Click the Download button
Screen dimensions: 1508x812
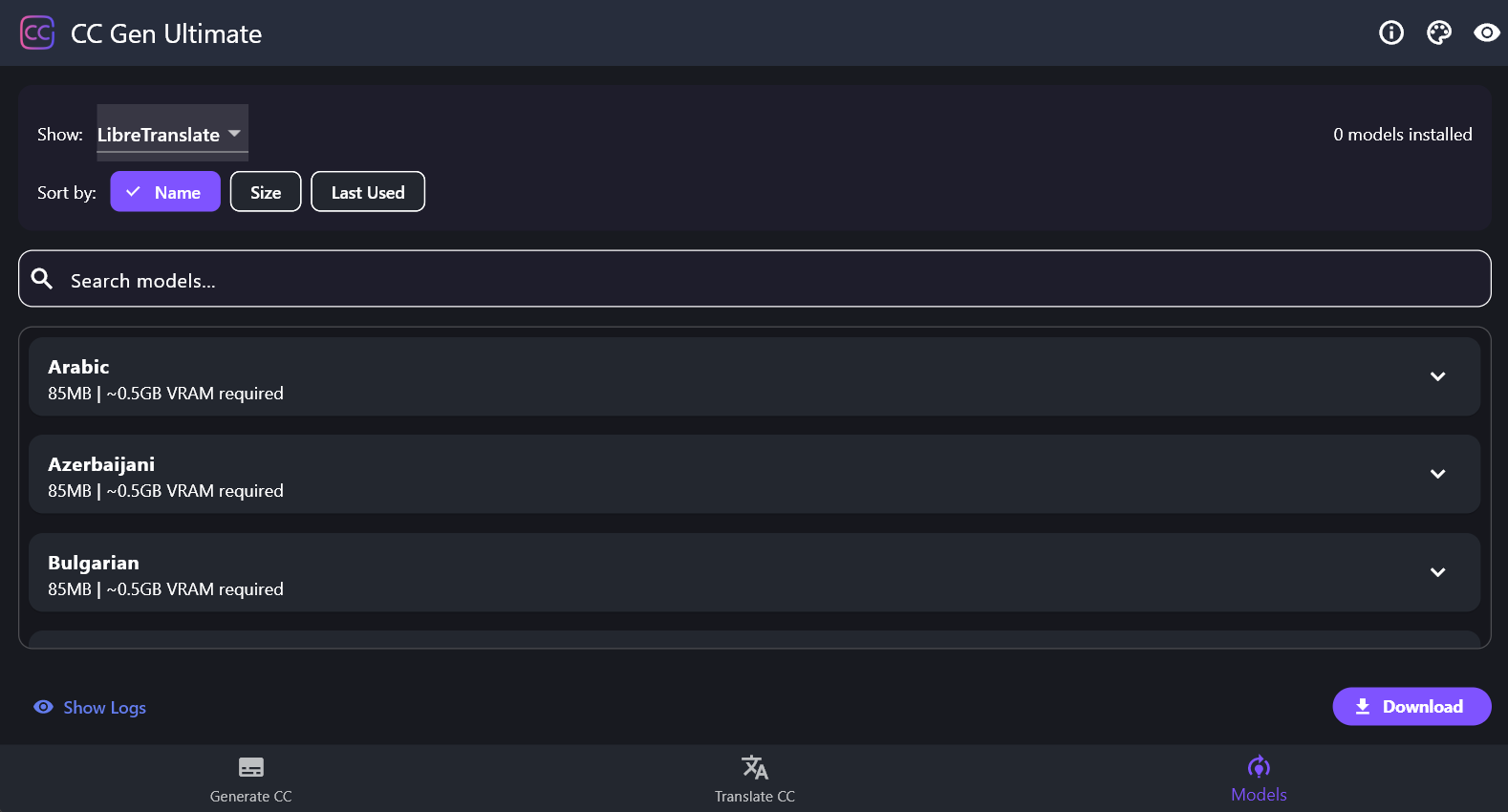[x=1411, y=706]
